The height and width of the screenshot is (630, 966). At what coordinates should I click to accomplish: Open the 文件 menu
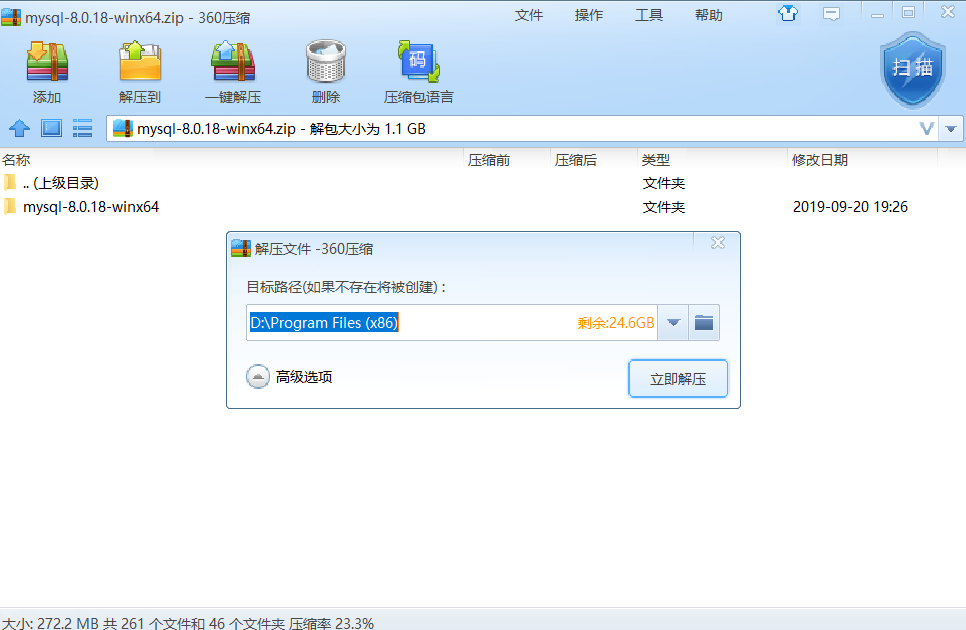529,15
